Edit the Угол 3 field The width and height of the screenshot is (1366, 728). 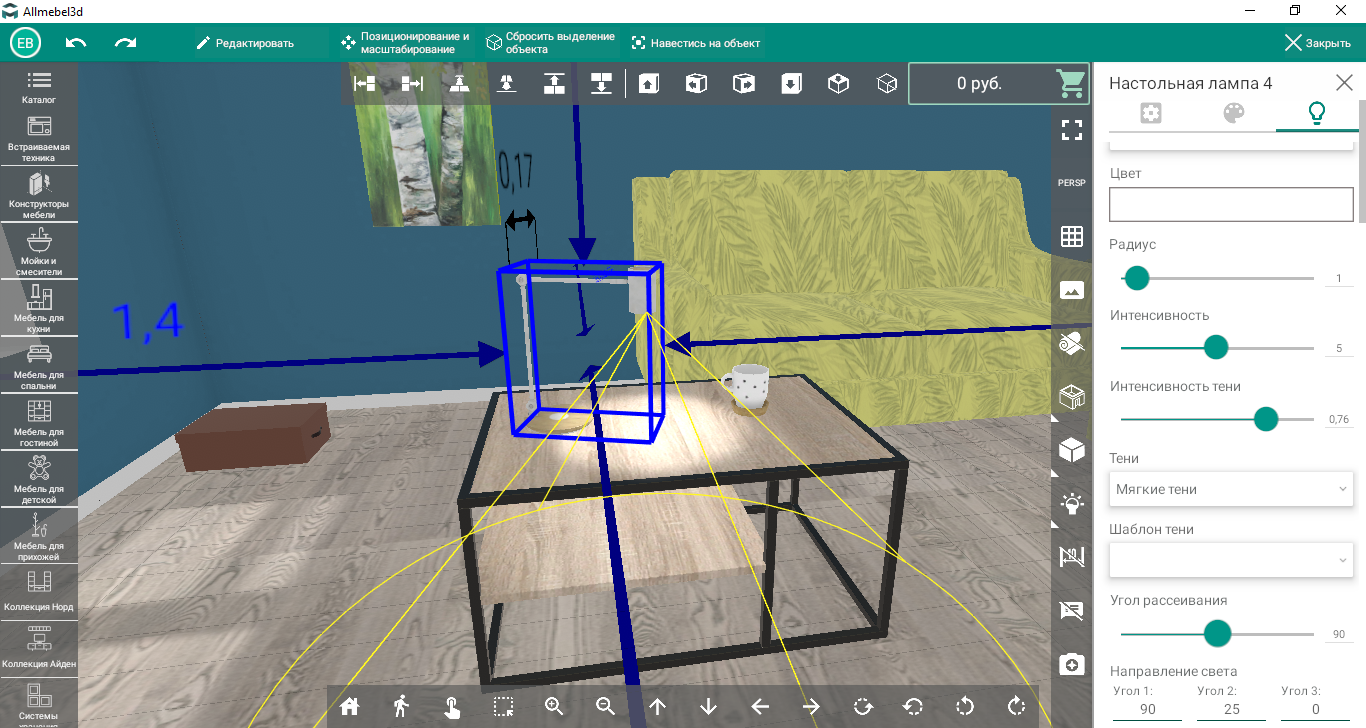pyautogui.click(x=1315, y=709)
